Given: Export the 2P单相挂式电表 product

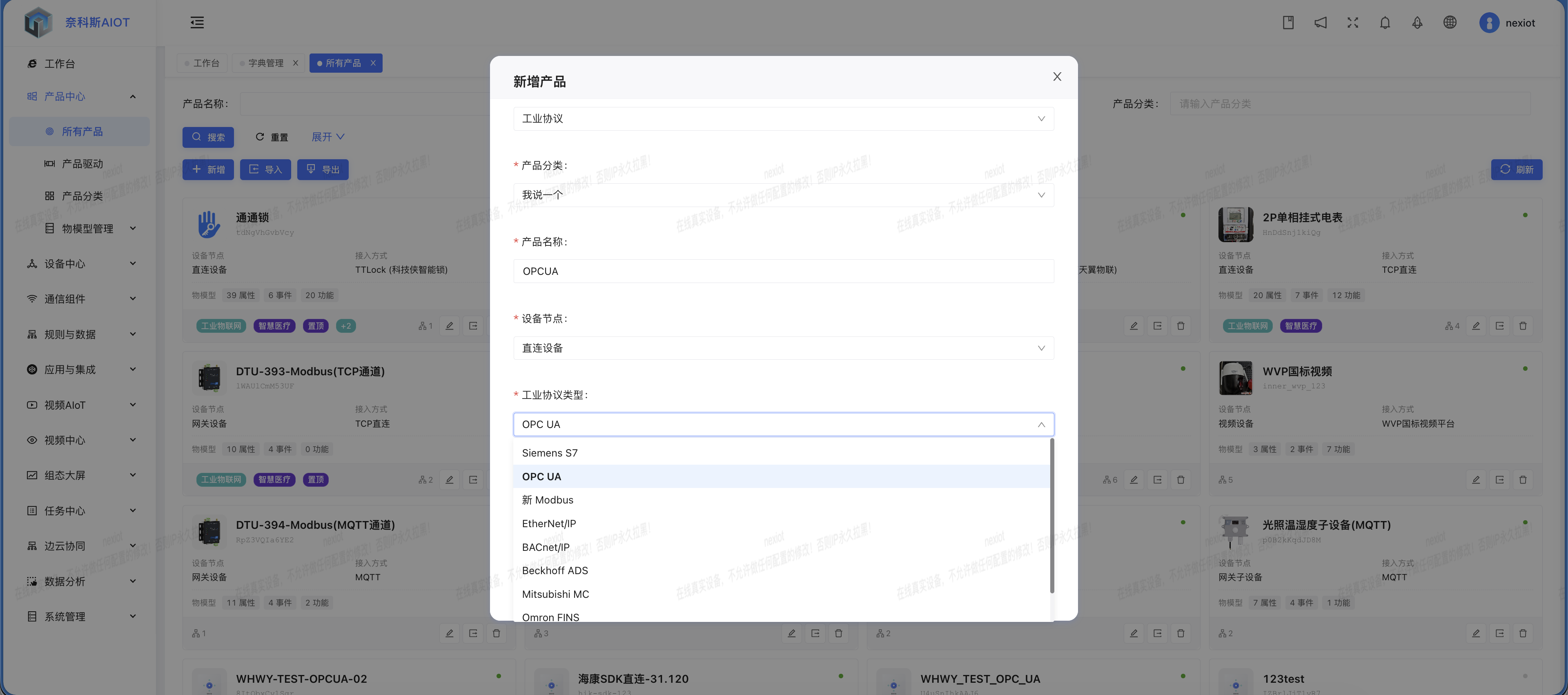Looking at the screenshot, I should [x=1499, y=325].
